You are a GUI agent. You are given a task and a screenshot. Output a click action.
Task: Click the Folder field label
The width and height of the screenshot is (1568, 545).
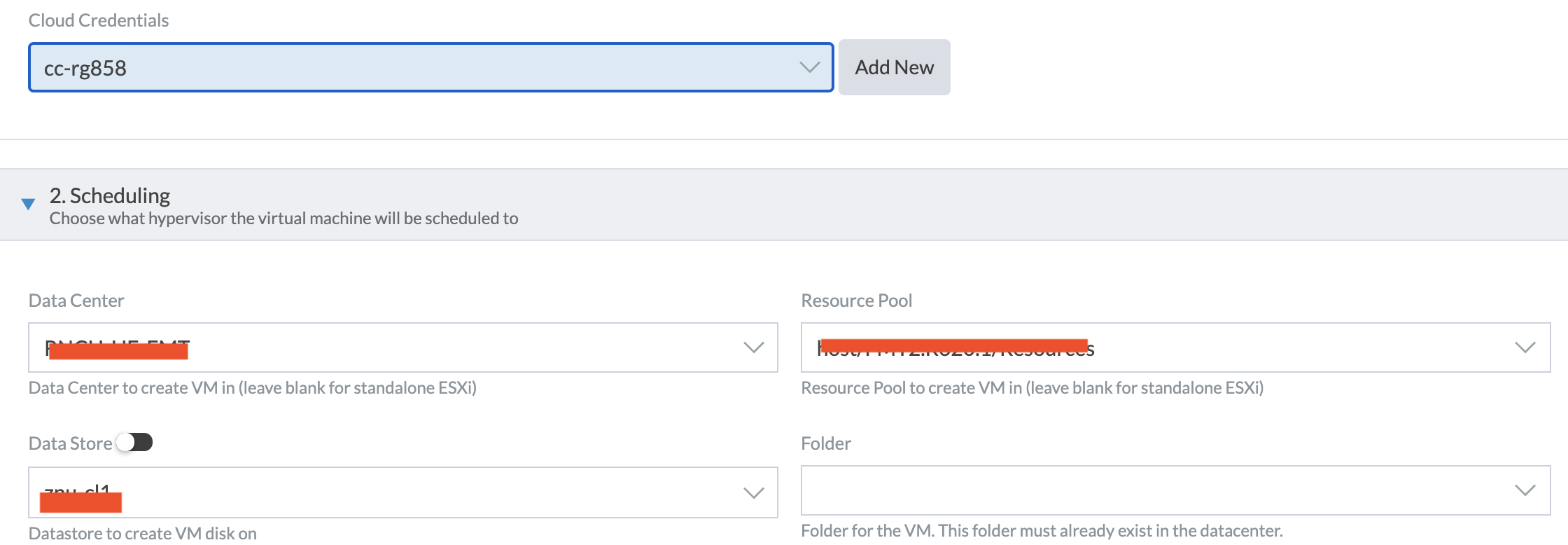click(x=826, y=443)
